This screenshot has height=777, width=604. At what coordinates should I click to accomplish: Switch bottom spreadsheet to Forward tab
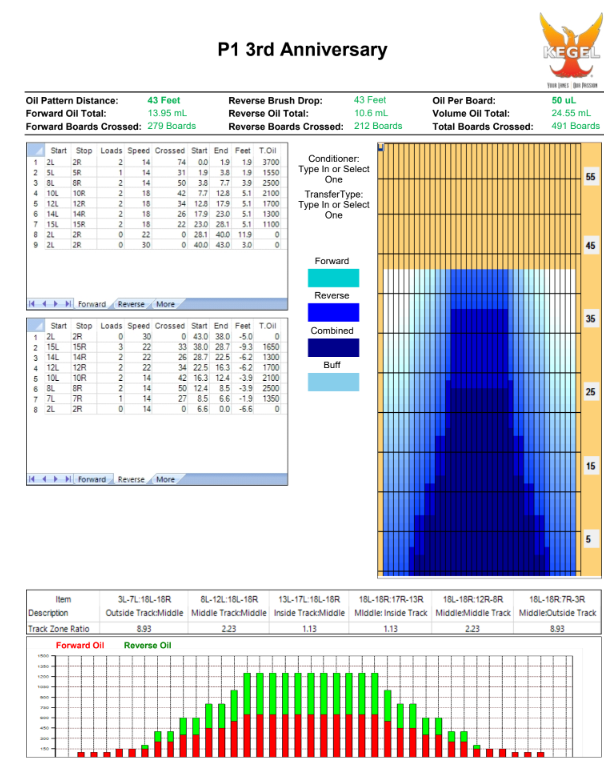(x=92, y=479)
